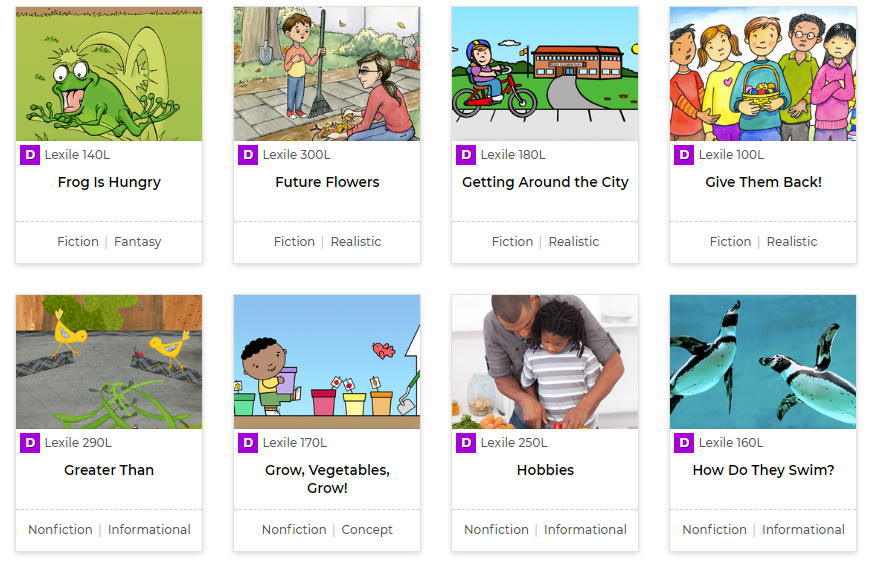The height and width of the screenshot is (570, 874).
Task: Click level D badge on Grow, Vegetables, Grow!
Action: tap(248, 443)
